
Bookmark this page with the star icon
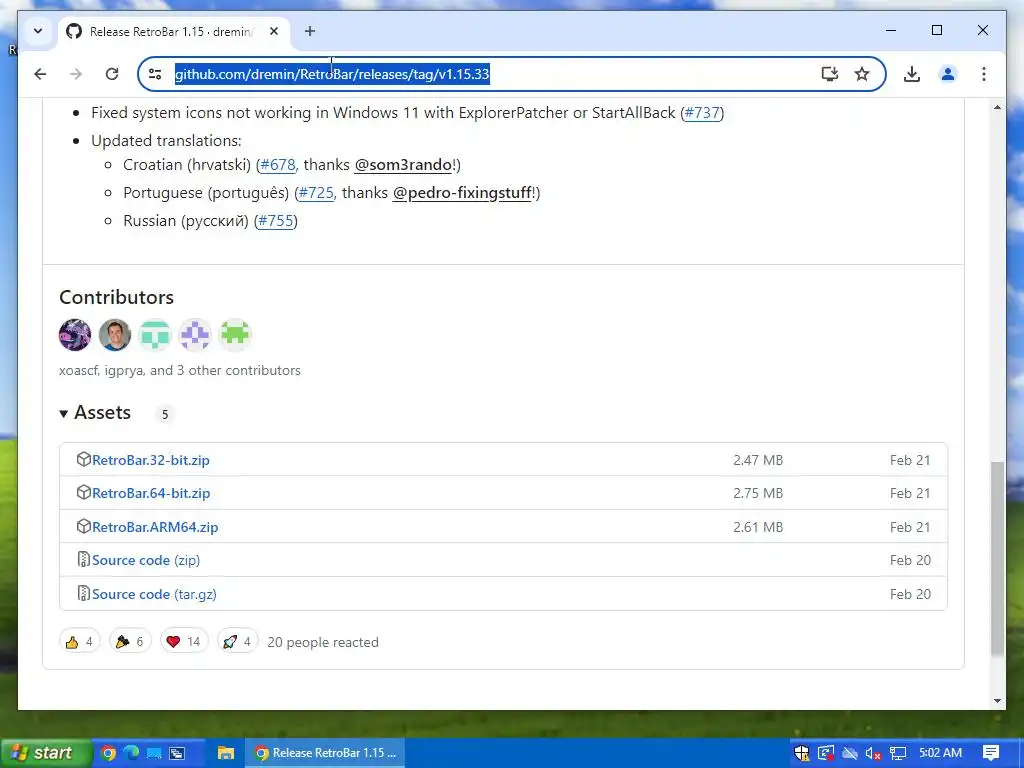[862, 74]
